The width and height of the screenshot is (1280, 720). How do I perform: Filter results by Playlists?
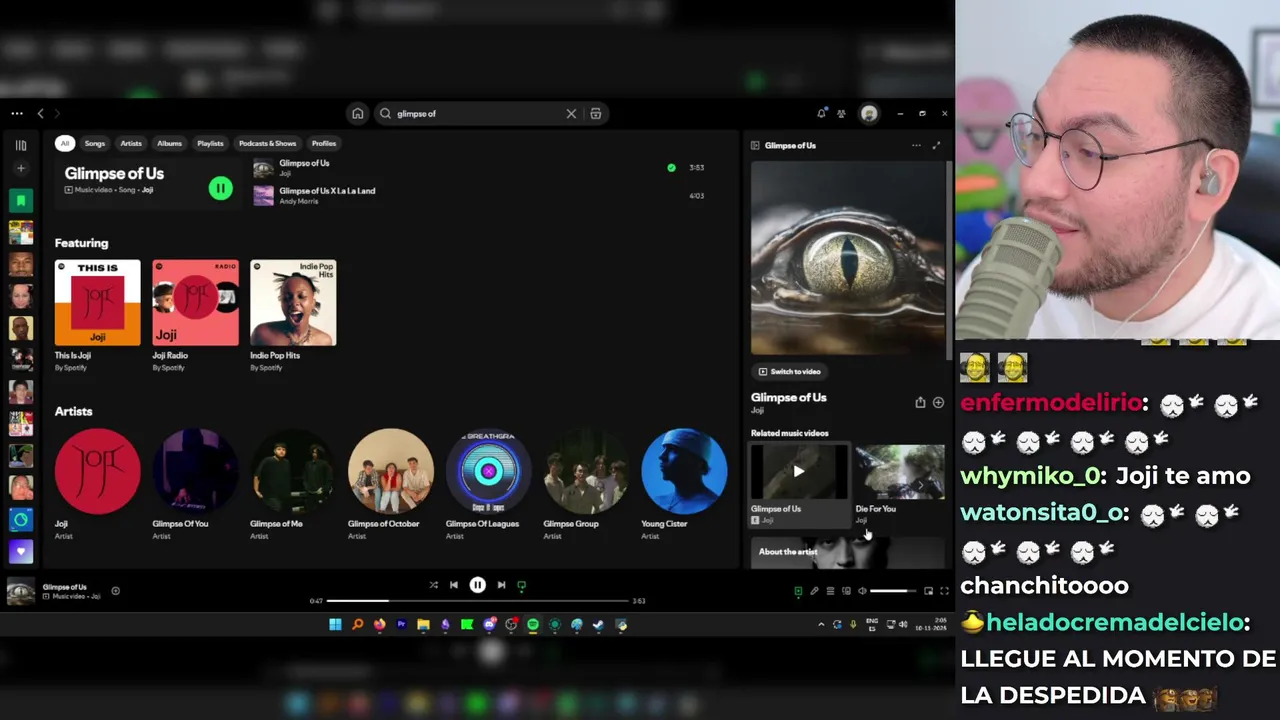[x=210, y=143]
